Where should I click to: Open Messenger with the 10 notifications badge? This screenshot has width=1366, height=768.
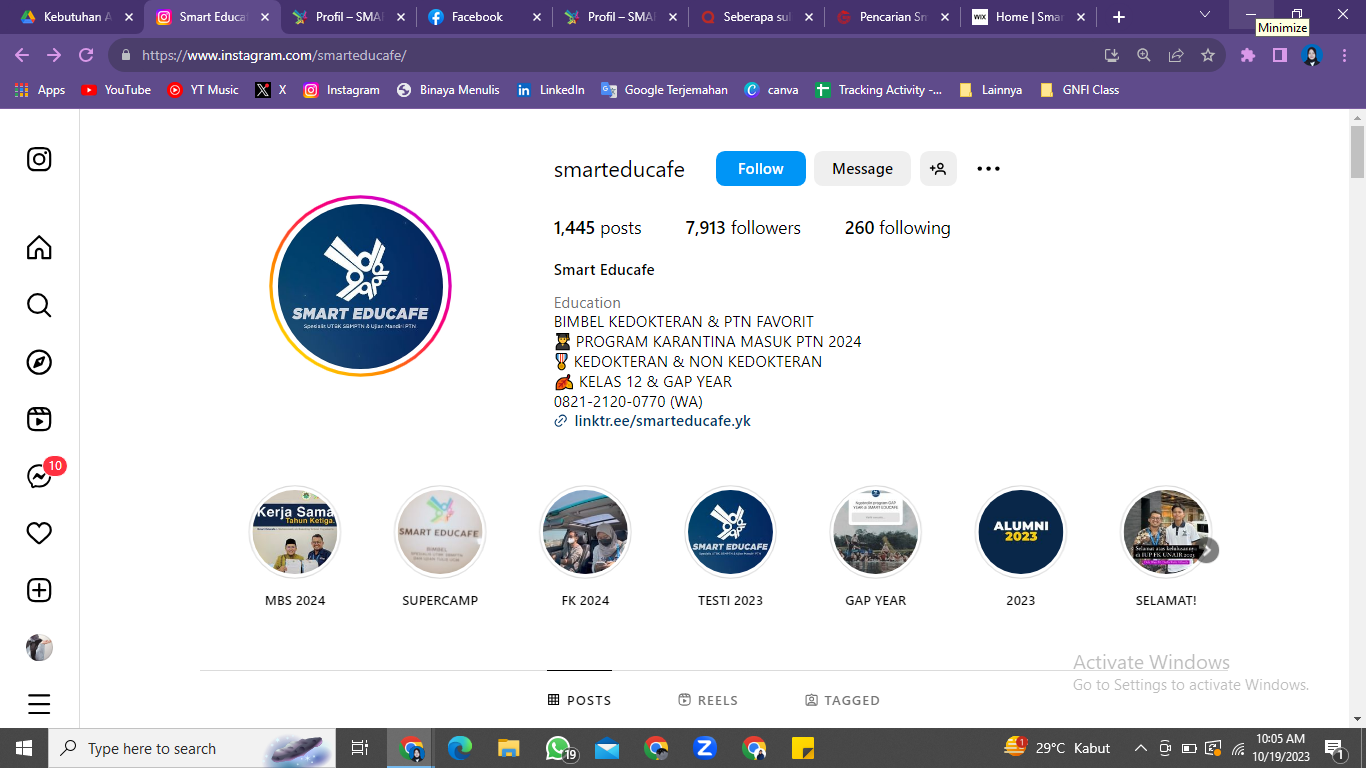pos(38,477)
